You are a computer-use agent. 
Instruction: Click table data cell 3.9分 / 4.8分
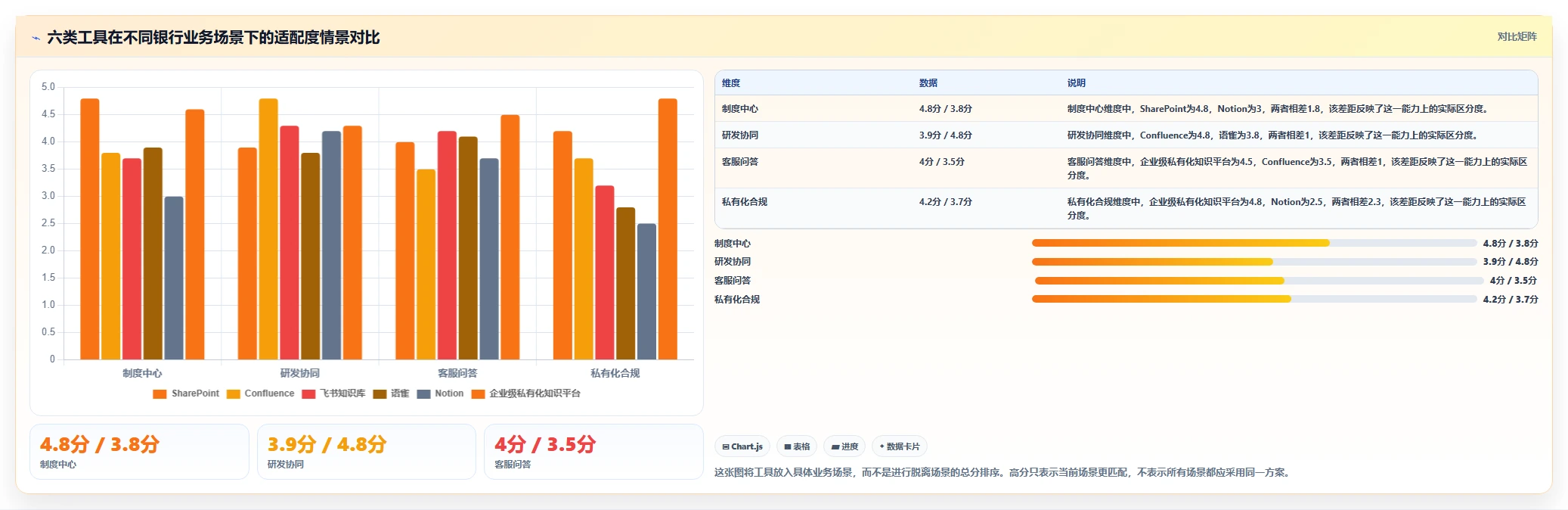[x=946, y=135]
